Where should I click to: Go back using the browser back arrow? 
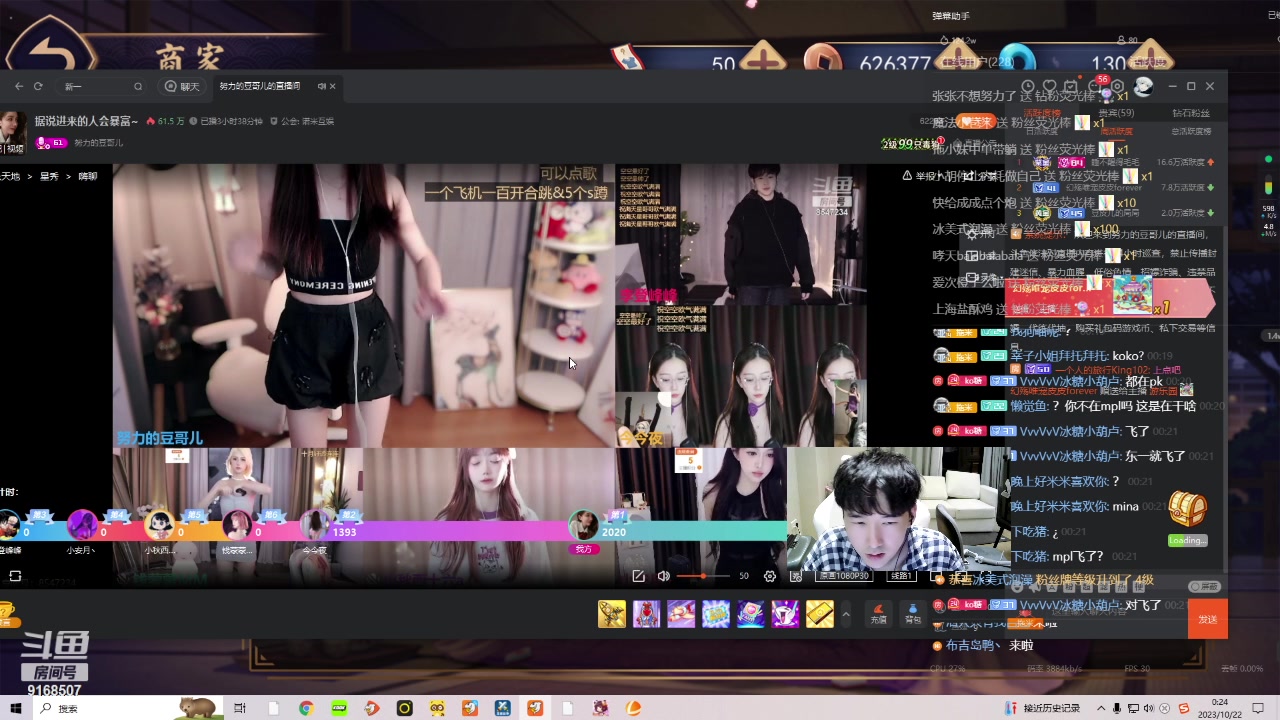19,86
